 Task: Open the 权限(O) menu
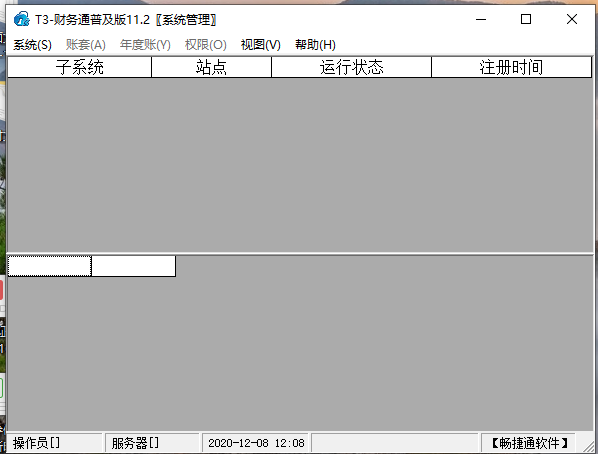pyautogui.click(x=206, y=45)
